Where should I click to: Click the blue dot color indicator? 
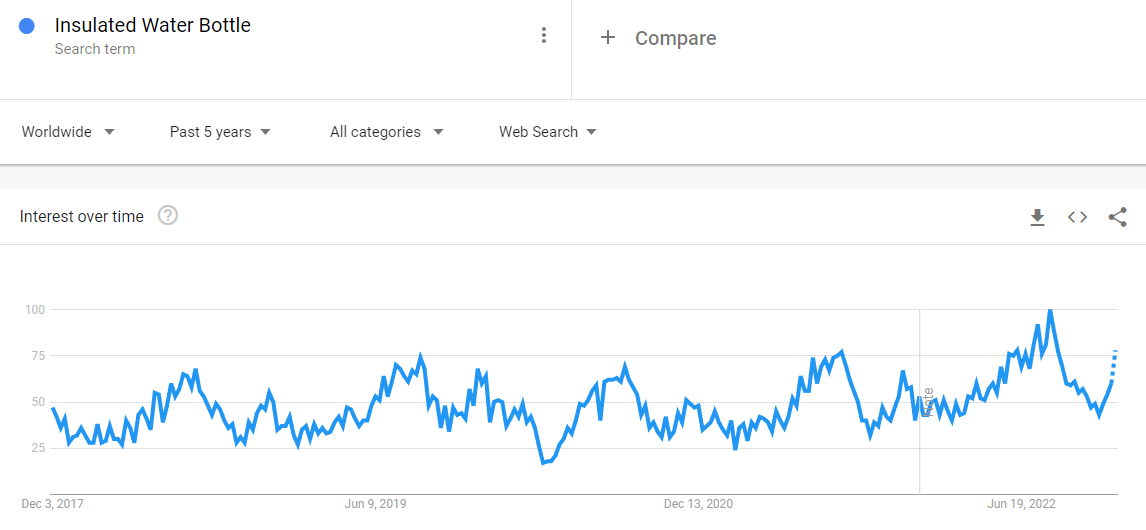click(x=28, y=27)
